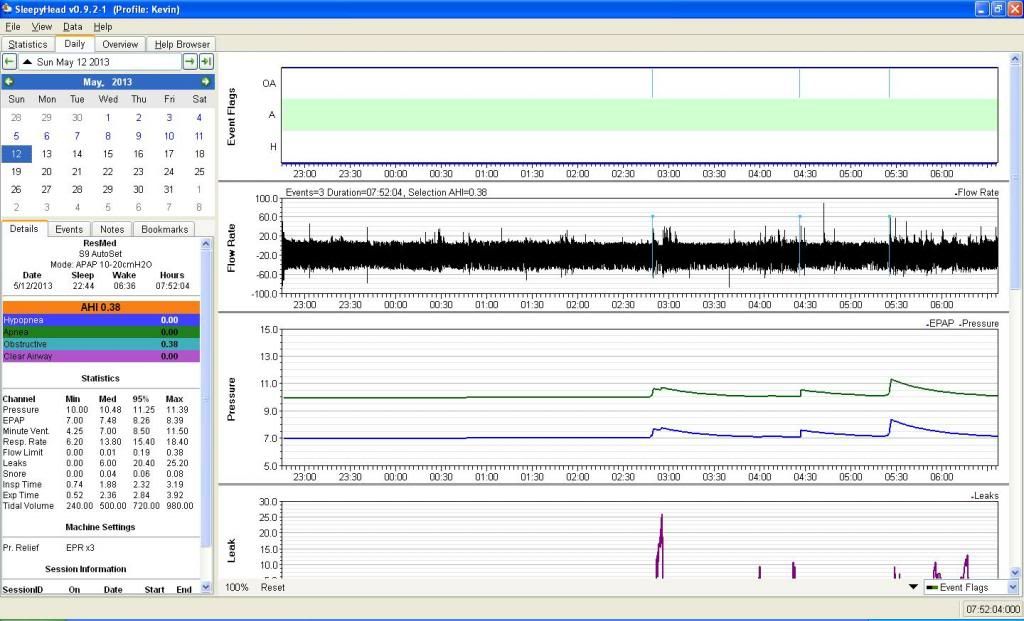The width and height of the screenshot is (1024, 621).
Task: Click the purple Clear Airway row
Action: tap(101, 356)
